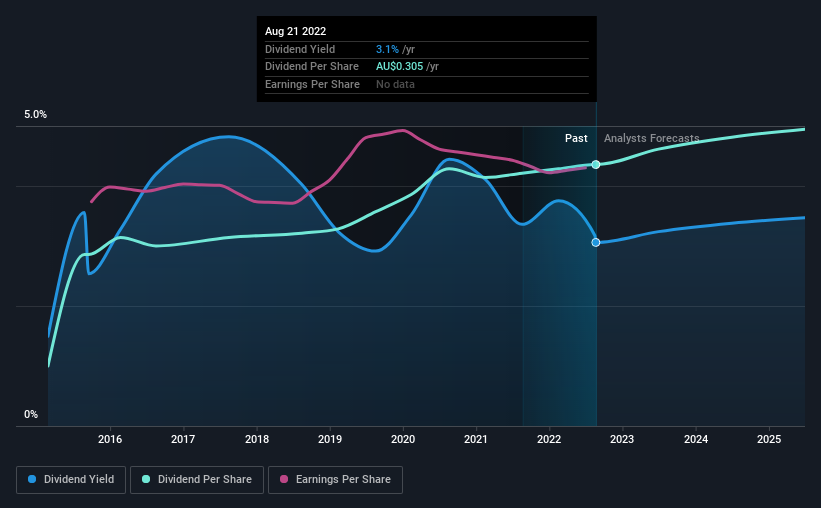Click the 2023 x-axis label
The image size is (821, 508).
[622, 439]
